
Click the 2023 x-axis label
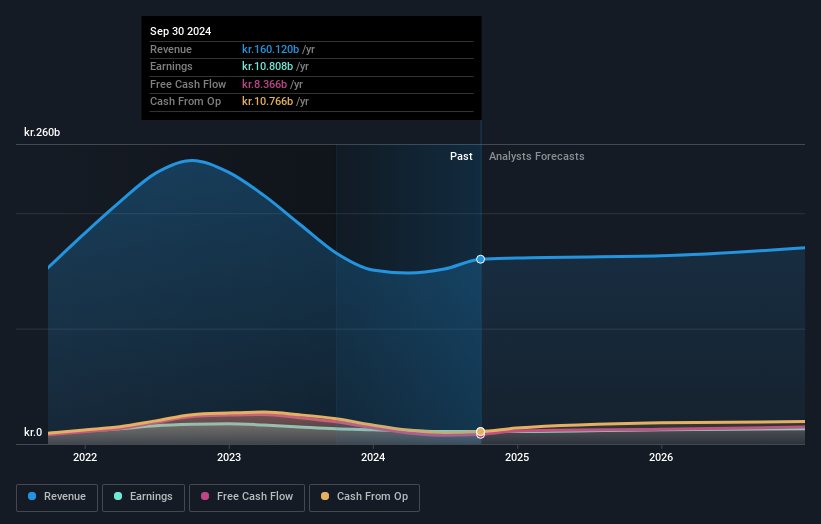(x=229, y=457)
